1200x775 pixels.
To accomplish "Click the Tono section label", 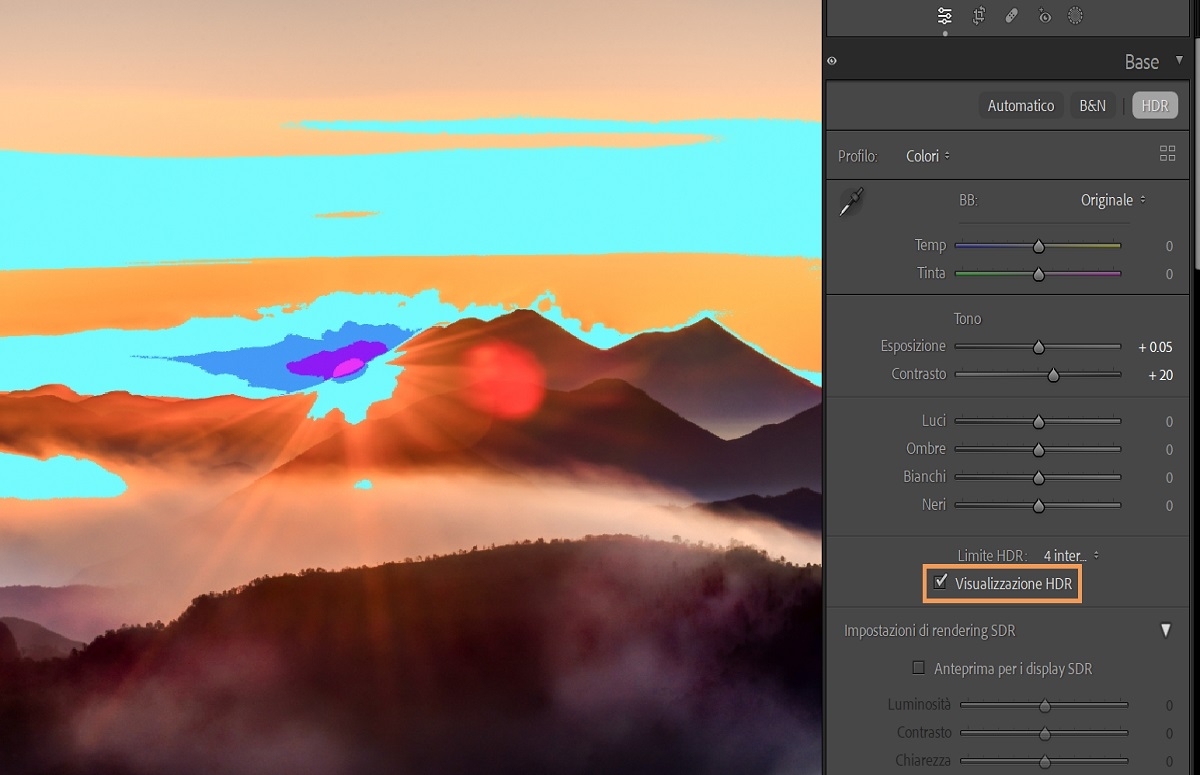I will [x=967, y=318].
